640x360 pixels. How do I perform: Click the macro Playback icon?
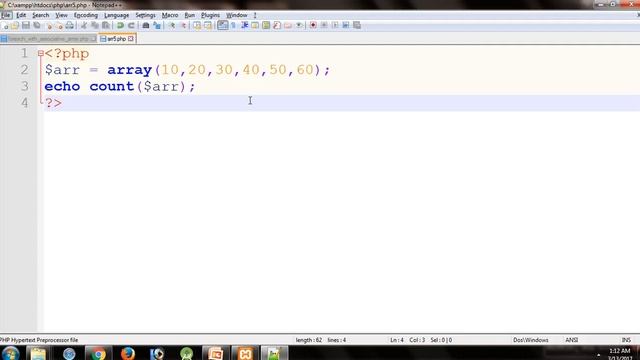(x=335, y=25)
